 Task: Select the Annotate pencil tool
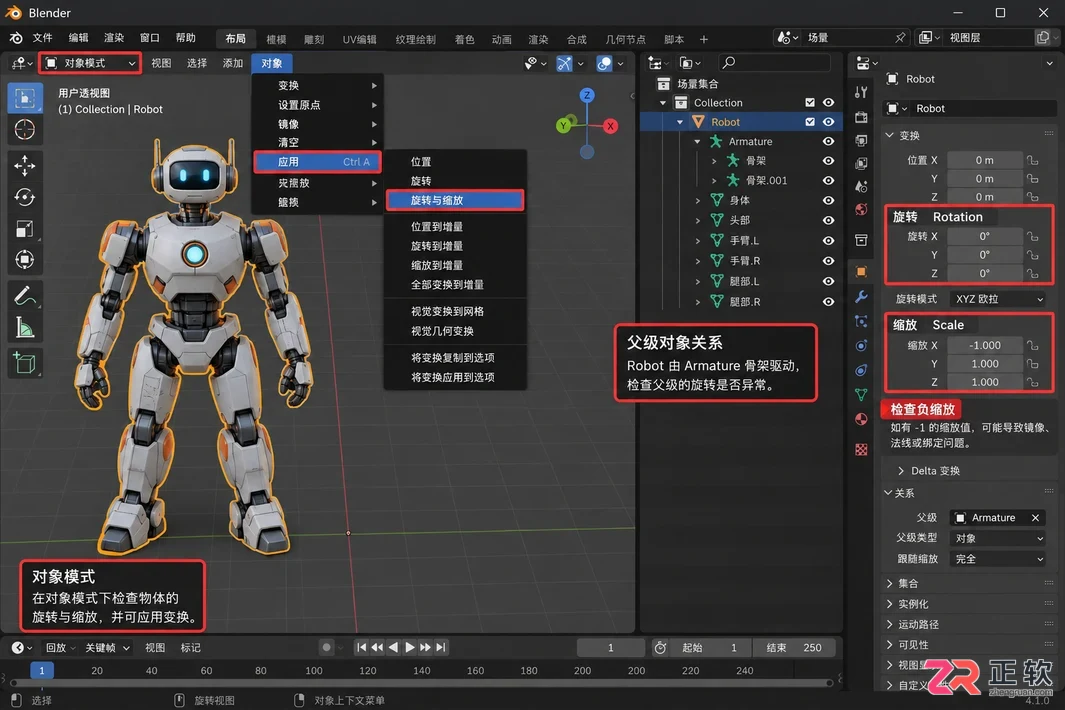(x=25, y=296)
